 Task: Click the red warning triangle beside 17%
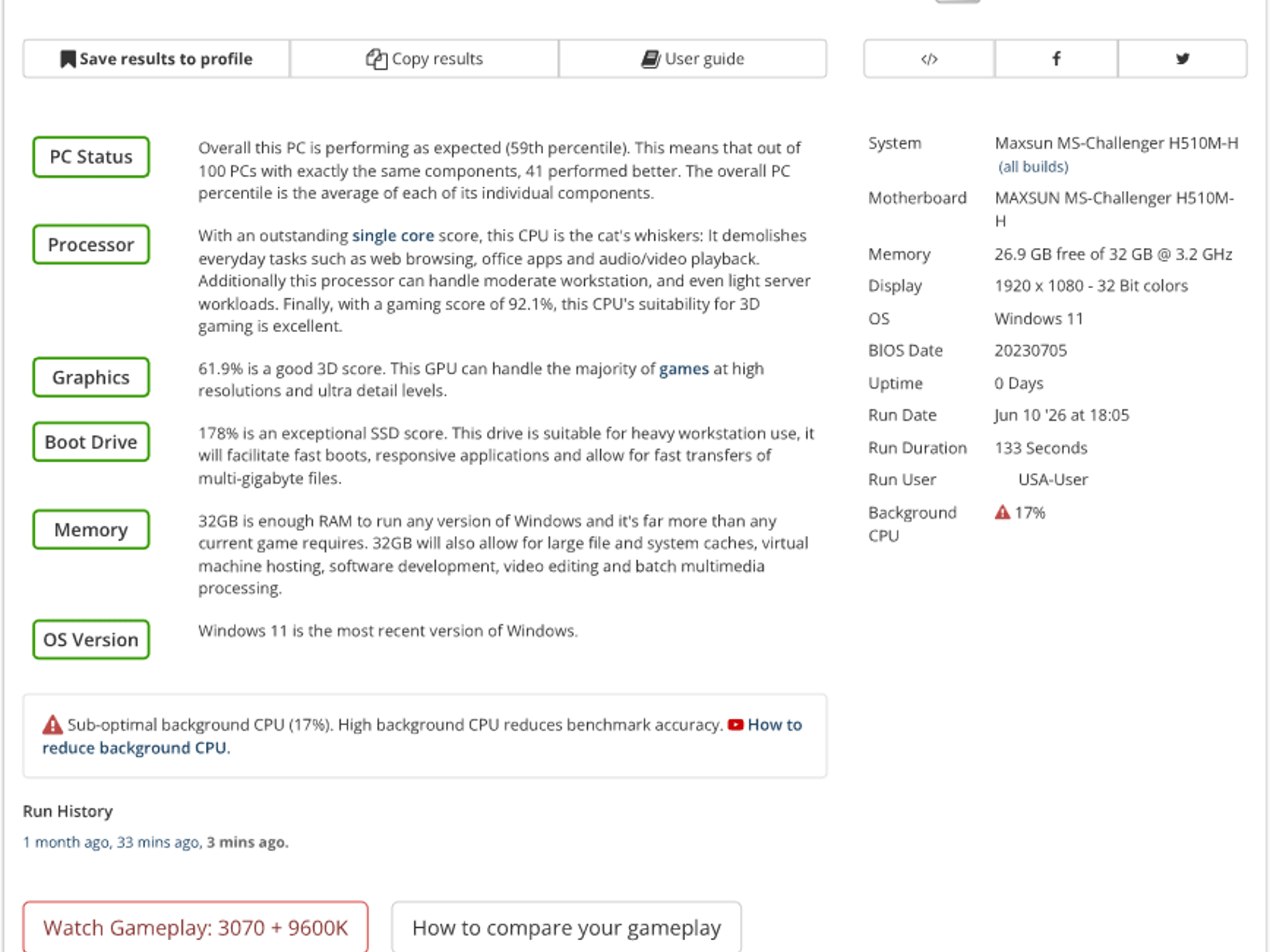(1002, 513)
